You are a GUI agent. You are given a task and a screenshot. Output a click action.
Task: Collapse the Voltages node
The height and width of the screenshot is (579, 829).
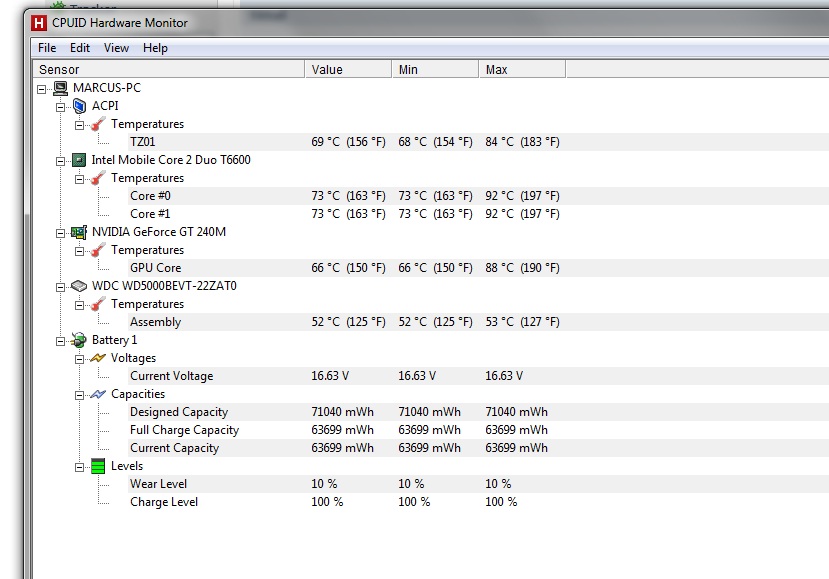click(x=79, y=359)
